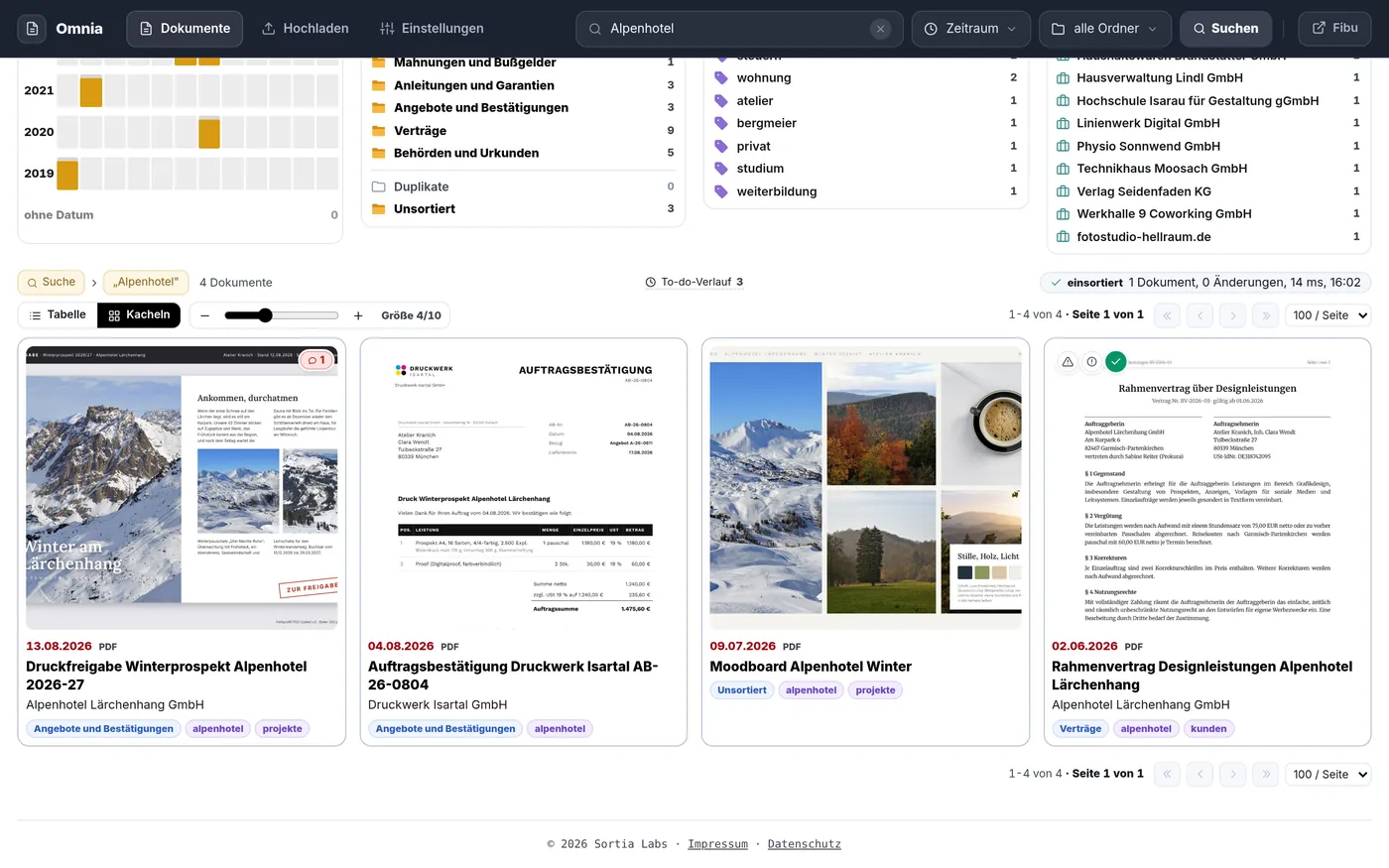Viewport: 1389px width, 868px height.
Task: Switch to Kacheln view
Action: point(139,315)
